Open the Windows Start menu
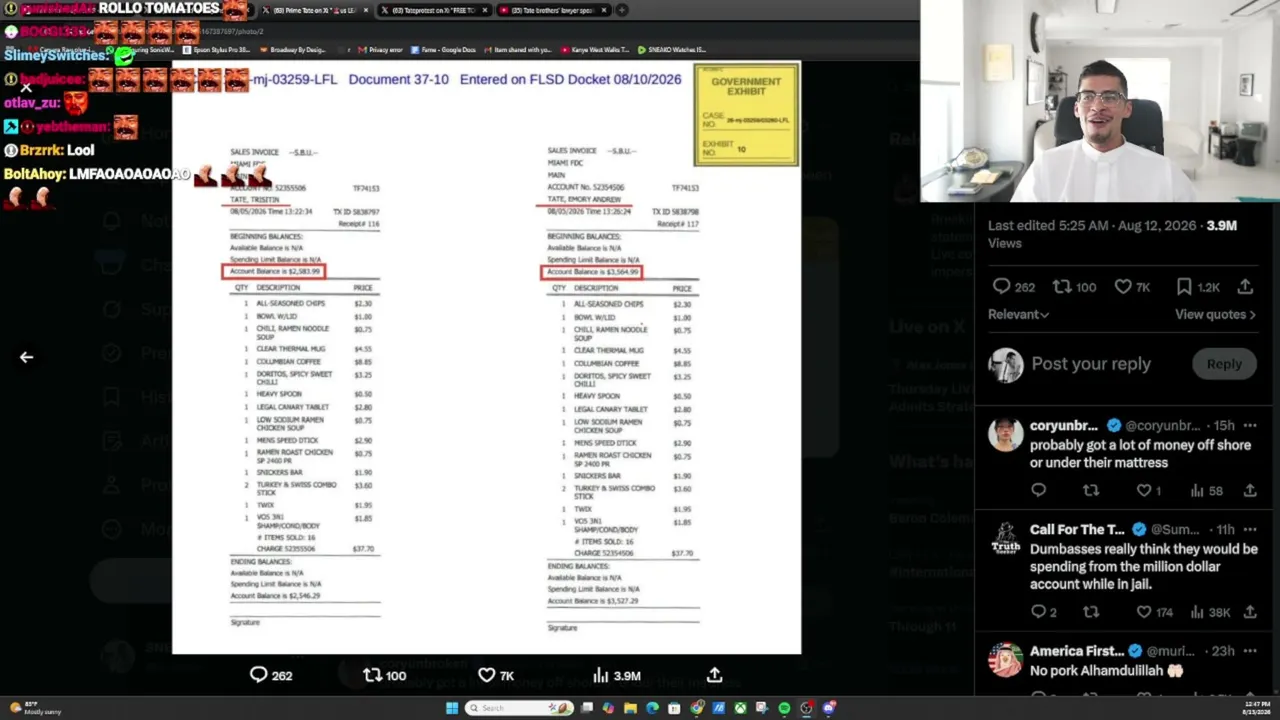 (x=452, y=708)
